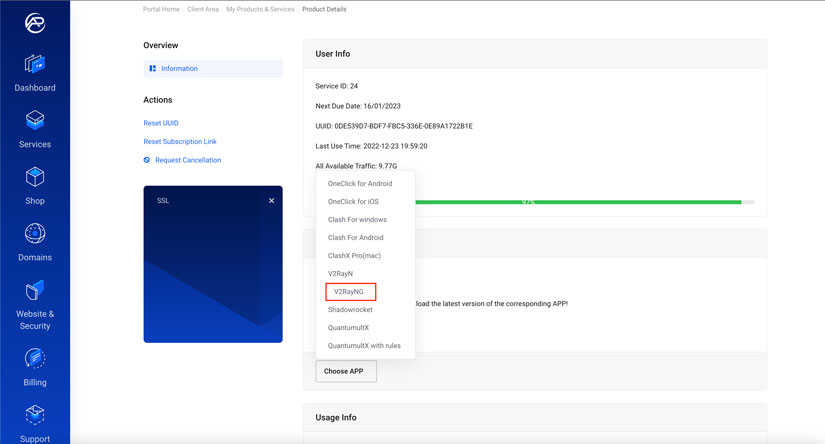Viewport: 825px width, 444px height.
Task: Pick Clash For windows option
Action: (x=357, y=220)
